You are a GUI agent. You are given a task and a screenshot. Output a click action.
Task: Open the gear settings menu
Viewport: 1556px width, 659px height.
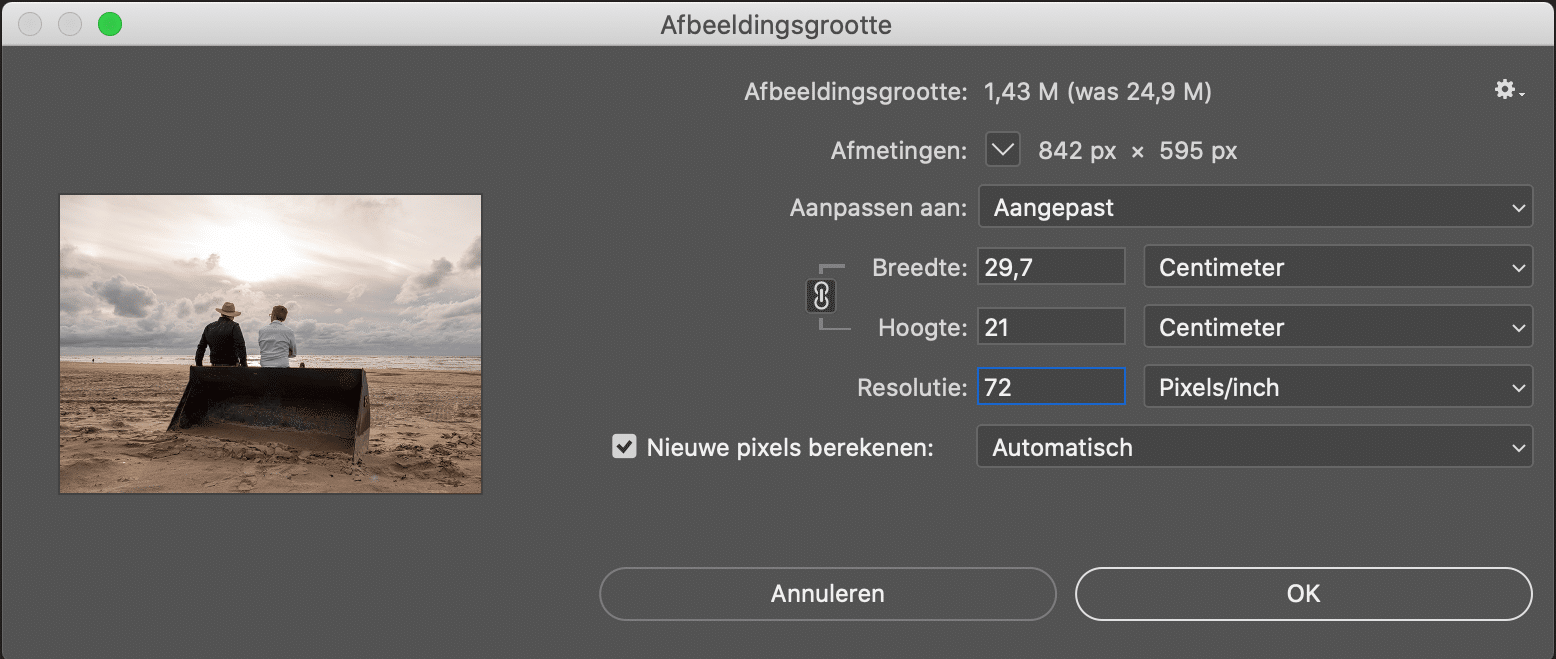pyautogui.click(x=1508, y=91)
